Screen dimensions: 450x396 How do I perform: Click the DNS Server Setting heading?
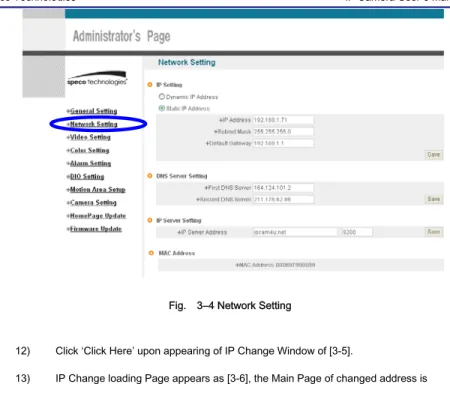click(182, 176)
